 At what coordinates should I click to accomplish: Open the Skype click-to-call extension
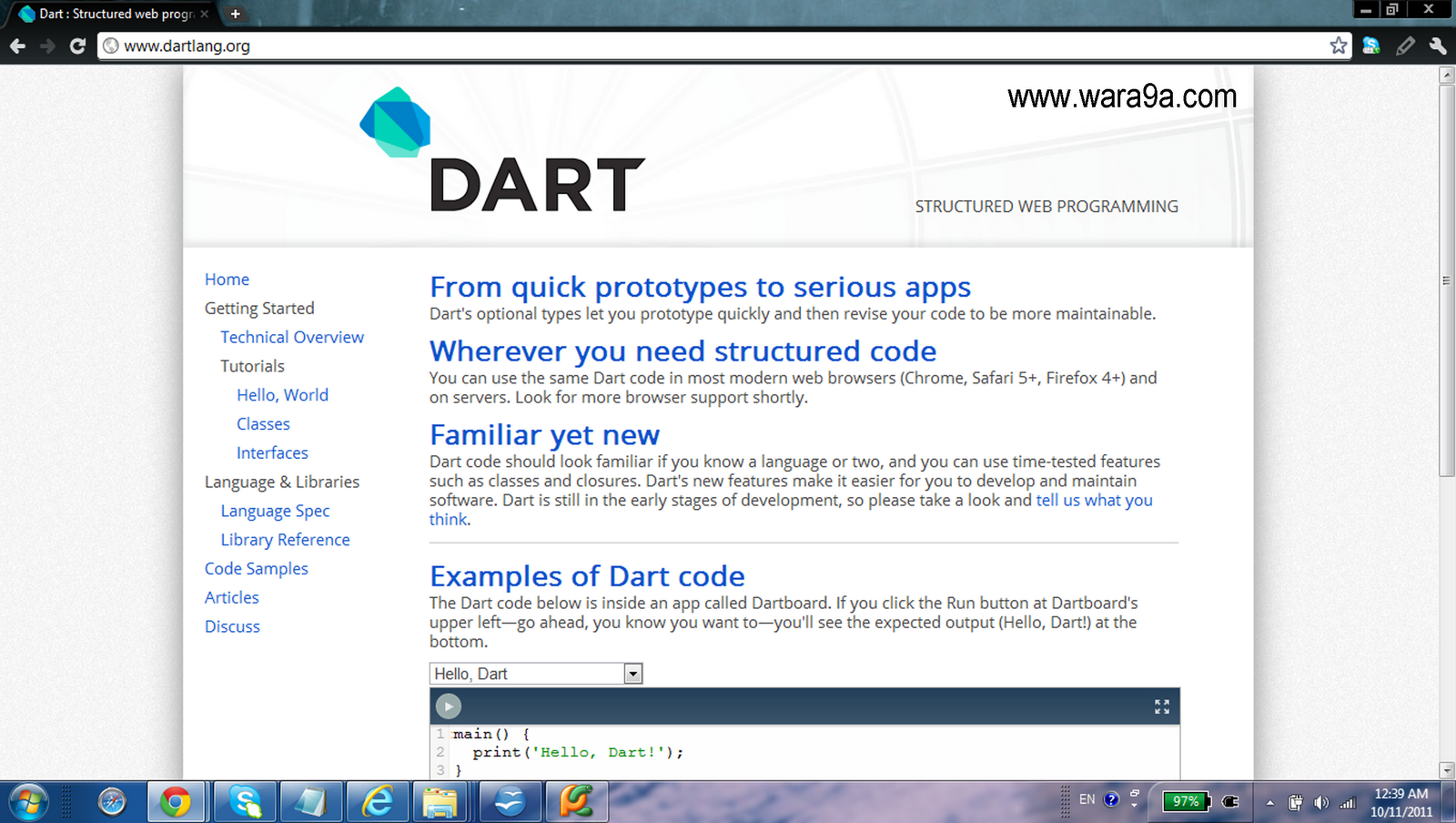pos(1371,46)
